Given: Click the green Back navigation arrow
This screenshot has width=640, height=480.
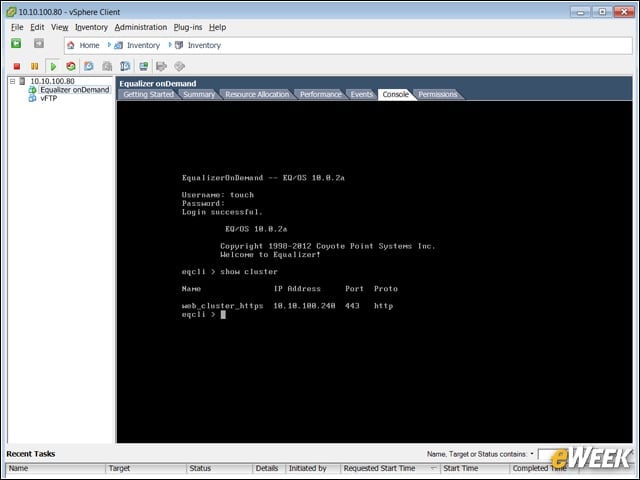Looking at the screenshot, I should (16, 43).
